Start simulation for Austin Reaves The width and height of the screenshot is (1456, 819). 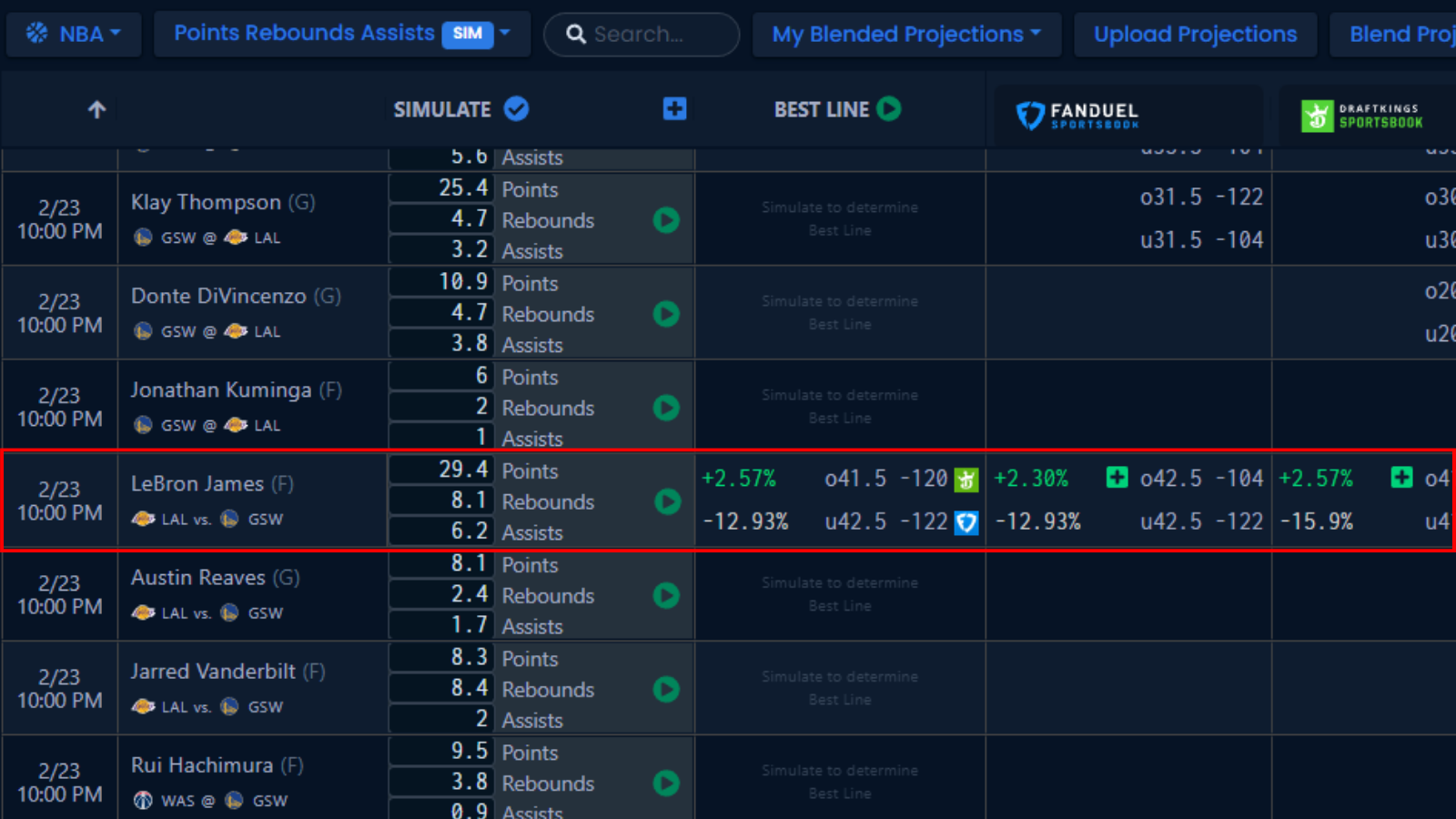[x=666, y=596]
